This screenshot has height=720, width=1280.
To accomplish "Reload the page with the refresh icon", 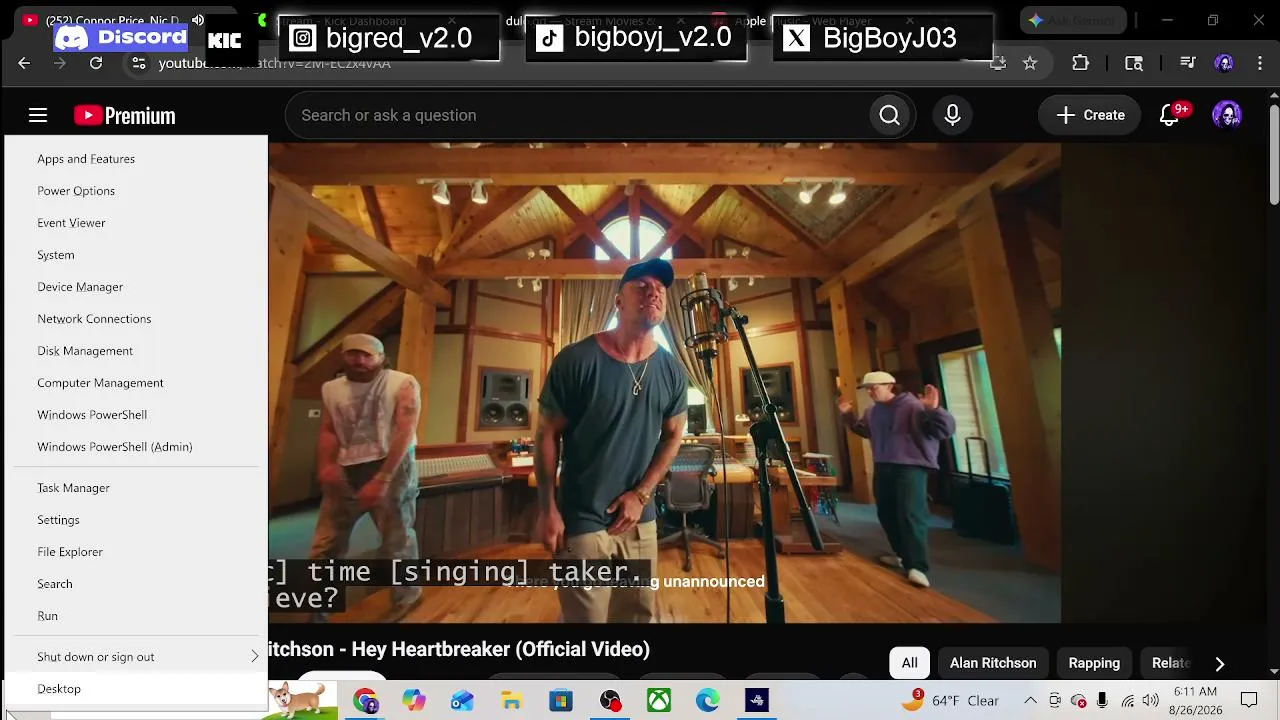I will pos(96,63).
